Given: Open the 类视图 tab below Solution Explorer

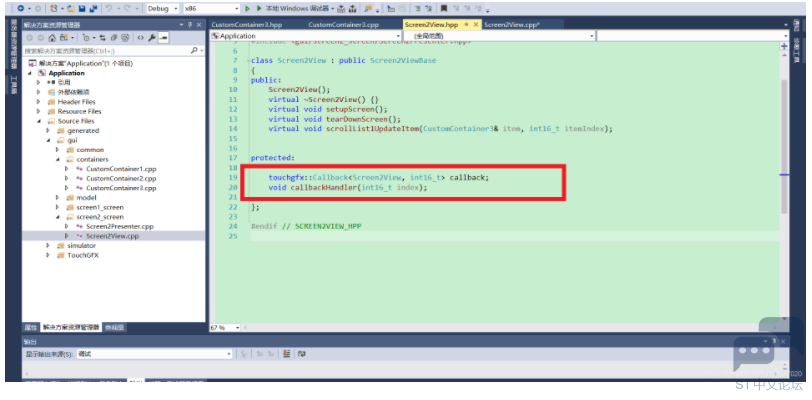Looking at the screenshot, I should click(113, 327).
